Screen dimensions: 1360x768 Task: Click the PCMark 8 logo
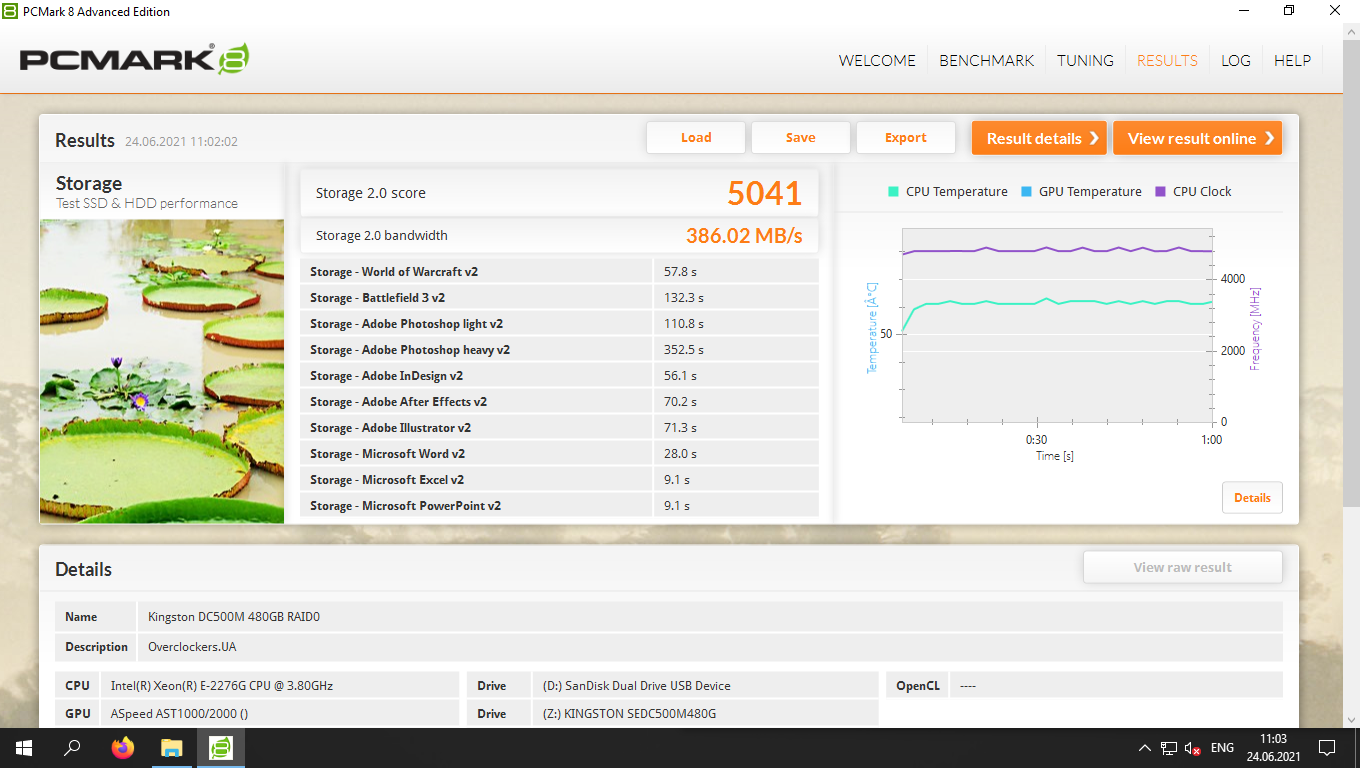coord(134,59)
